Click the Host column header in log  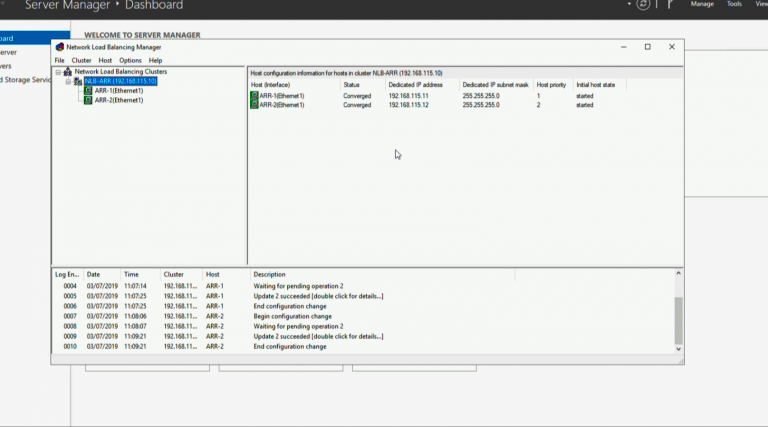(x=226, y=275)
